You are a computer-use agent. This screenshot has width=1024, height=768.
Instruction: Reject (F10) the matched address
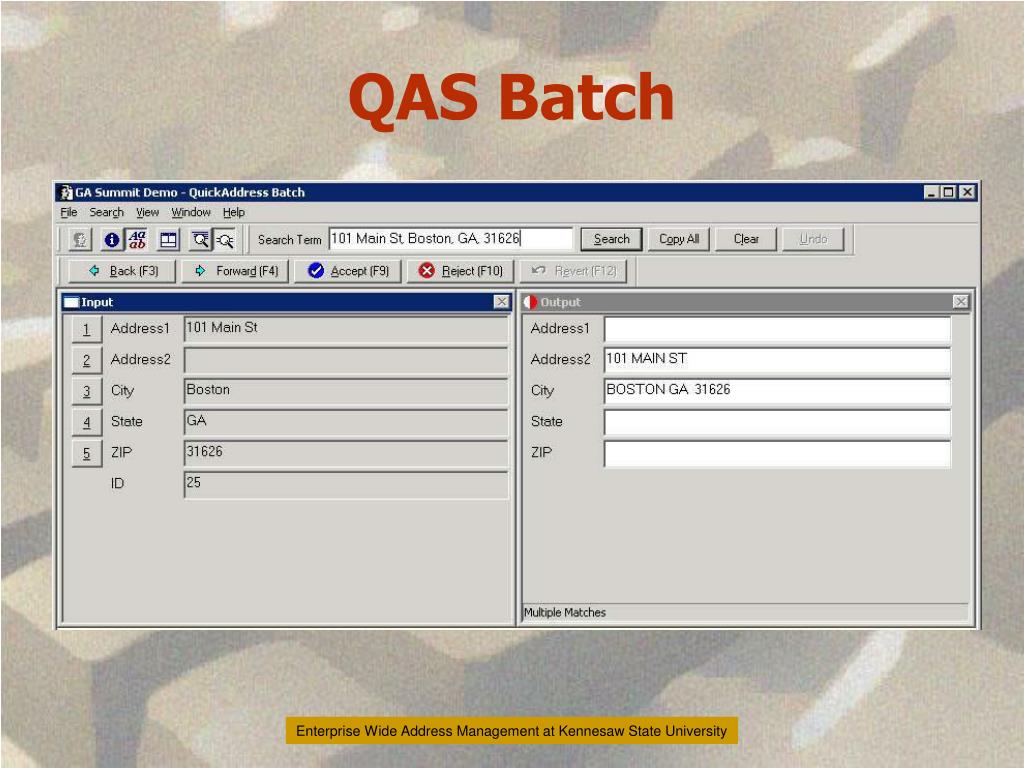pos(461,271)
